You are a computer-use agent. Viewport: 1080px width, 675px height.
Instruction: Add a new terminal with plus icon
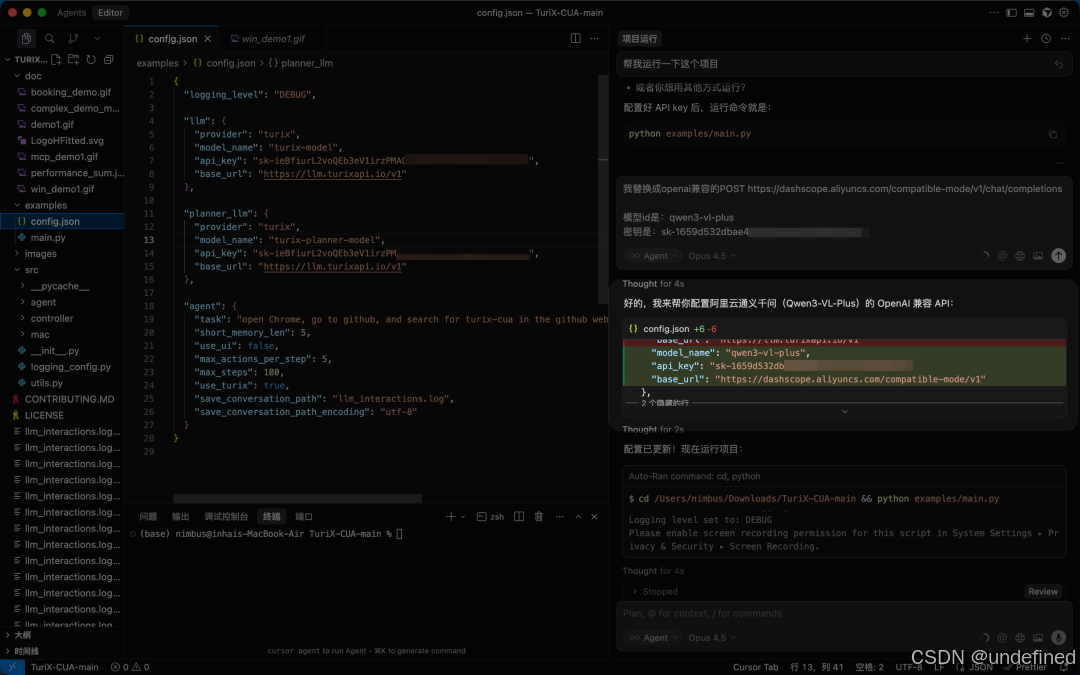(450, 517)
